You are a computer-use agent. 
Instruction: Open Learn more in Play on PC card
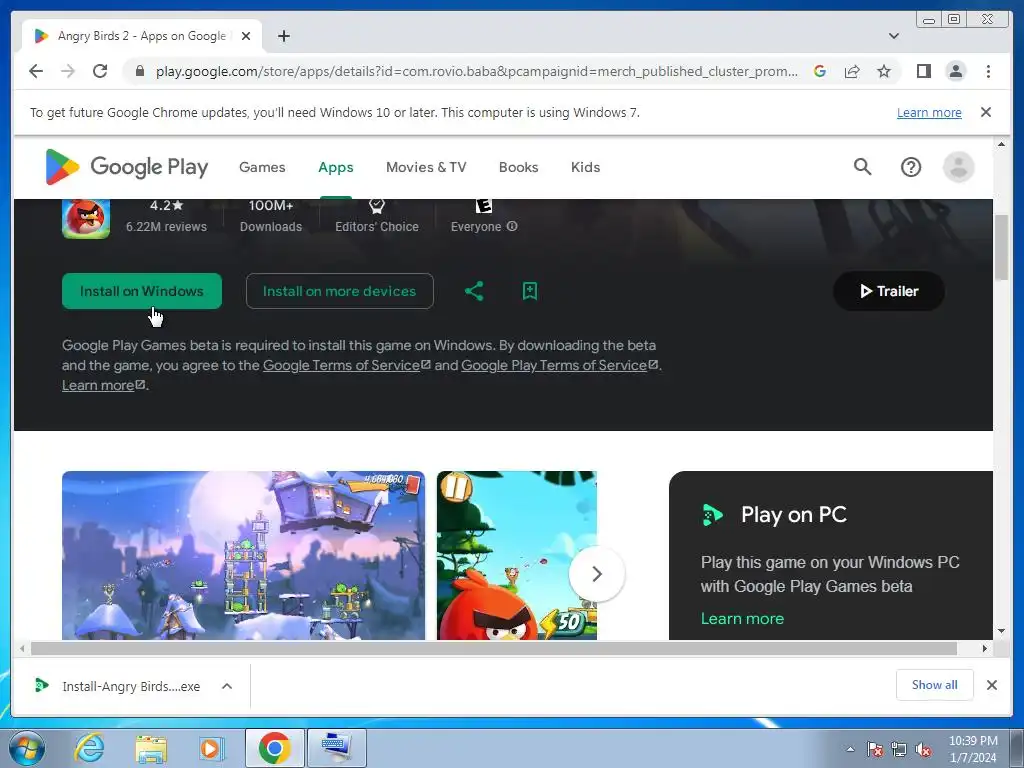(742, 618)
